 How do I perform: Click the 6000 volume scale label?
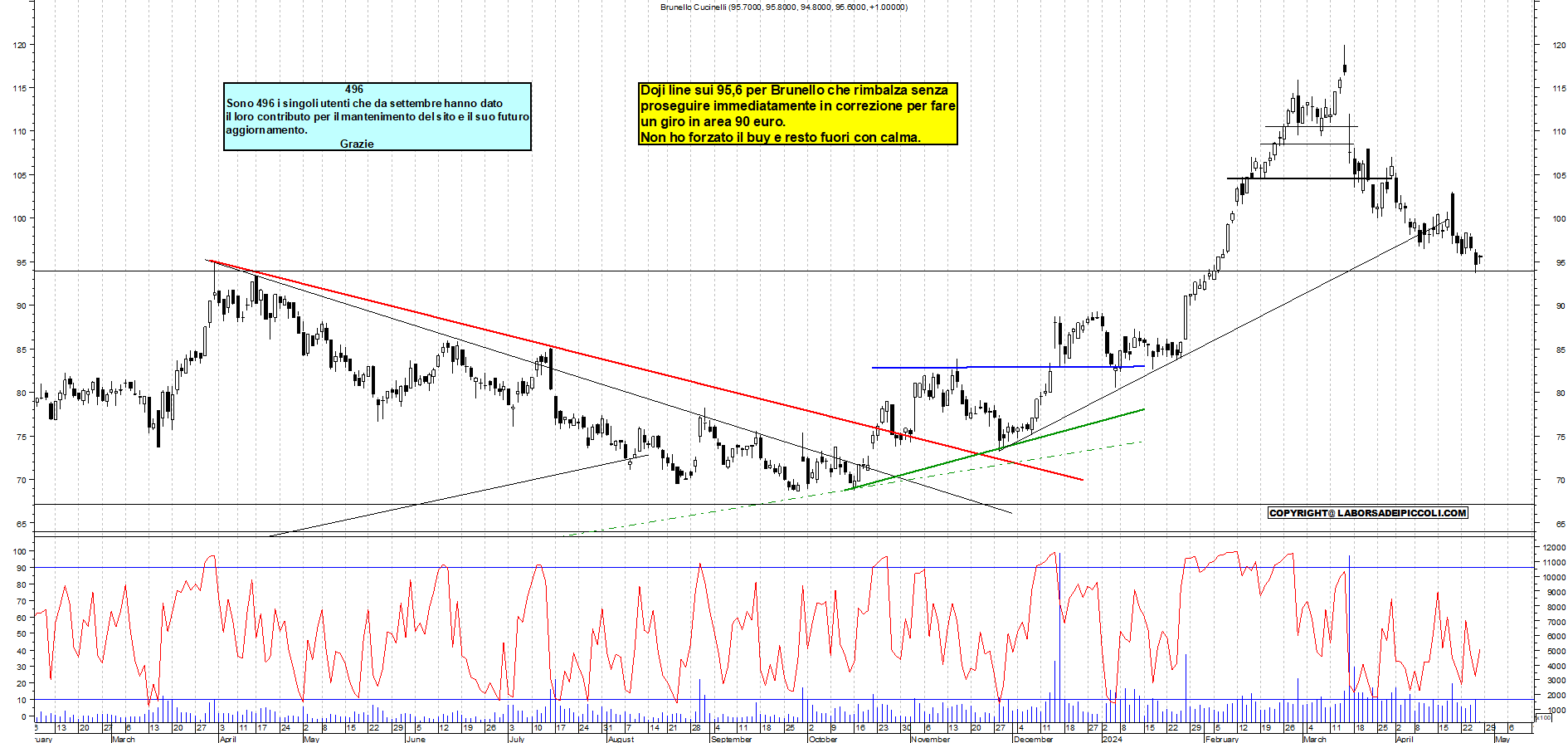click(1556, 637)
